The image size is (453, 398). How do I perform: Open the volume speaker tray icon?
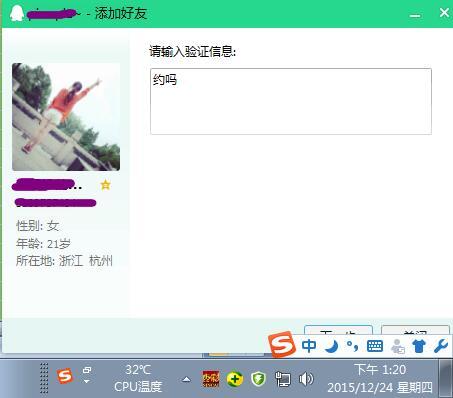306,379
